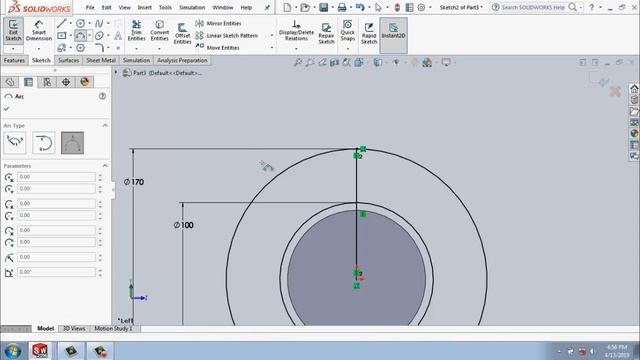
Task: Select the Centerpoint Arc type
Action: pyautogui.click(x=15, y=142)
